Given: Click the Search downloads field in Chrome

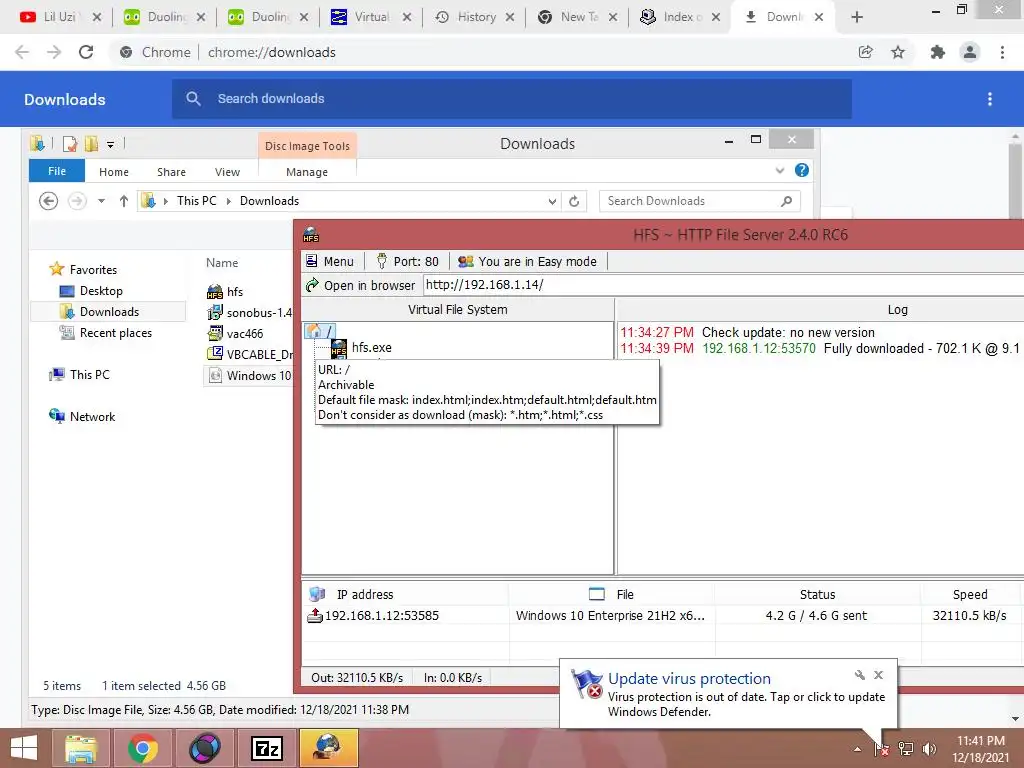Looking at the screenshot, I should (512, 99).
